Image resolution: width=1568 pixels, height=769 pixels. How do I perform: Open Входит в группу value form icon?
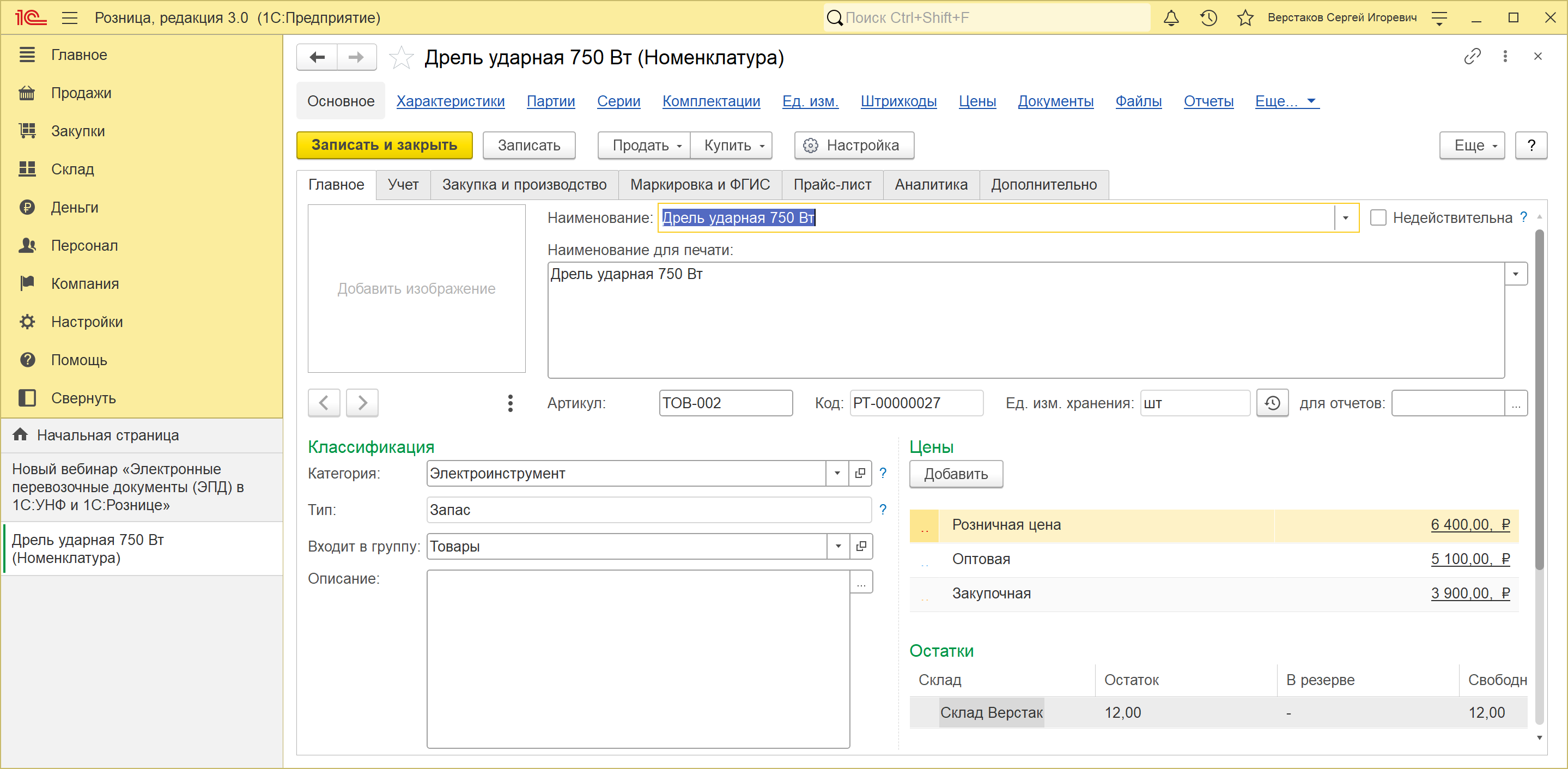pos(861,546)
